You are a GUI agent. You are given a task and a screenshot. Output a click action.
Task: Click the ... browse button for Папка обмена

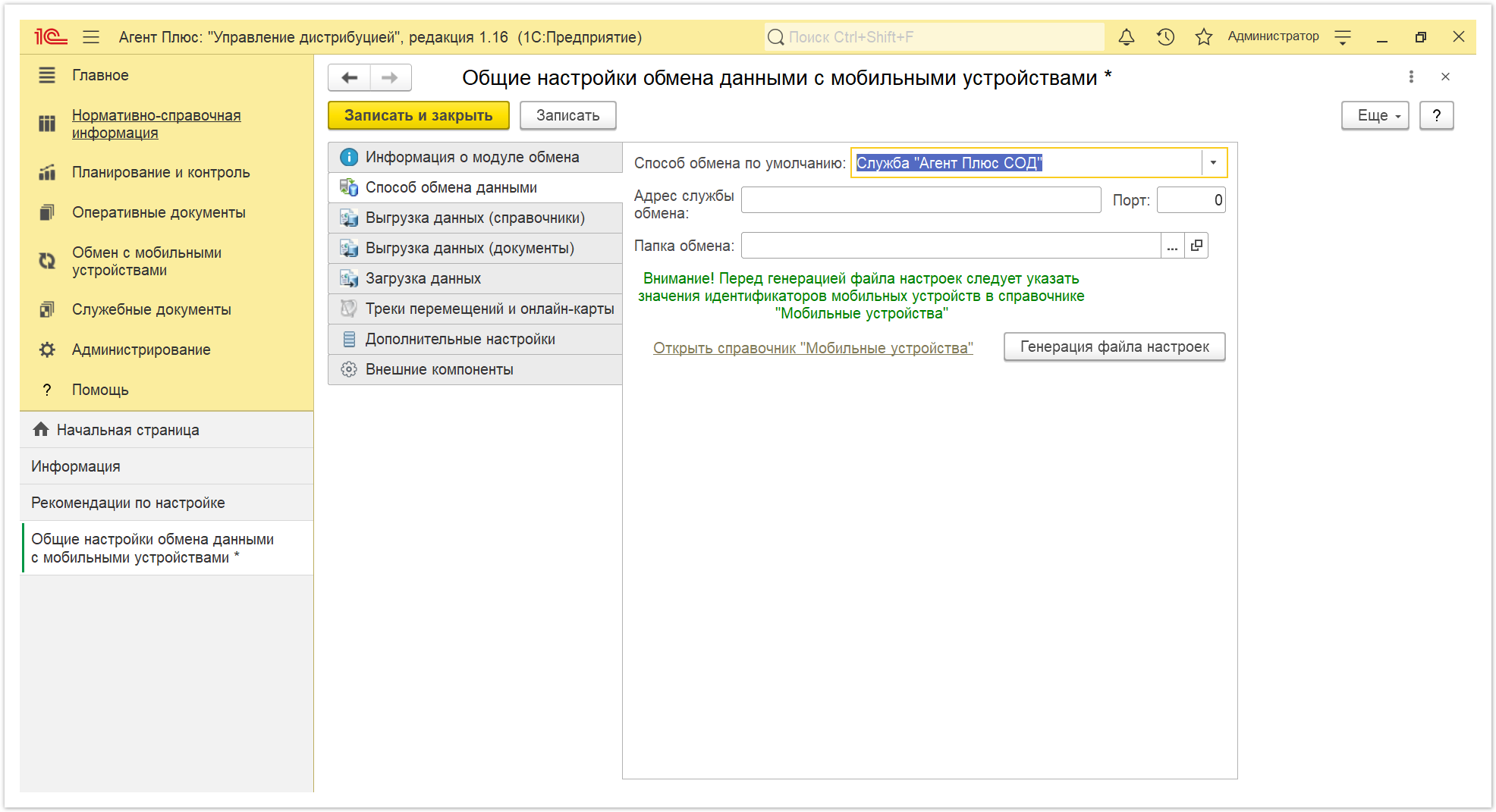pyautogui.click(x=1172, y=246)
